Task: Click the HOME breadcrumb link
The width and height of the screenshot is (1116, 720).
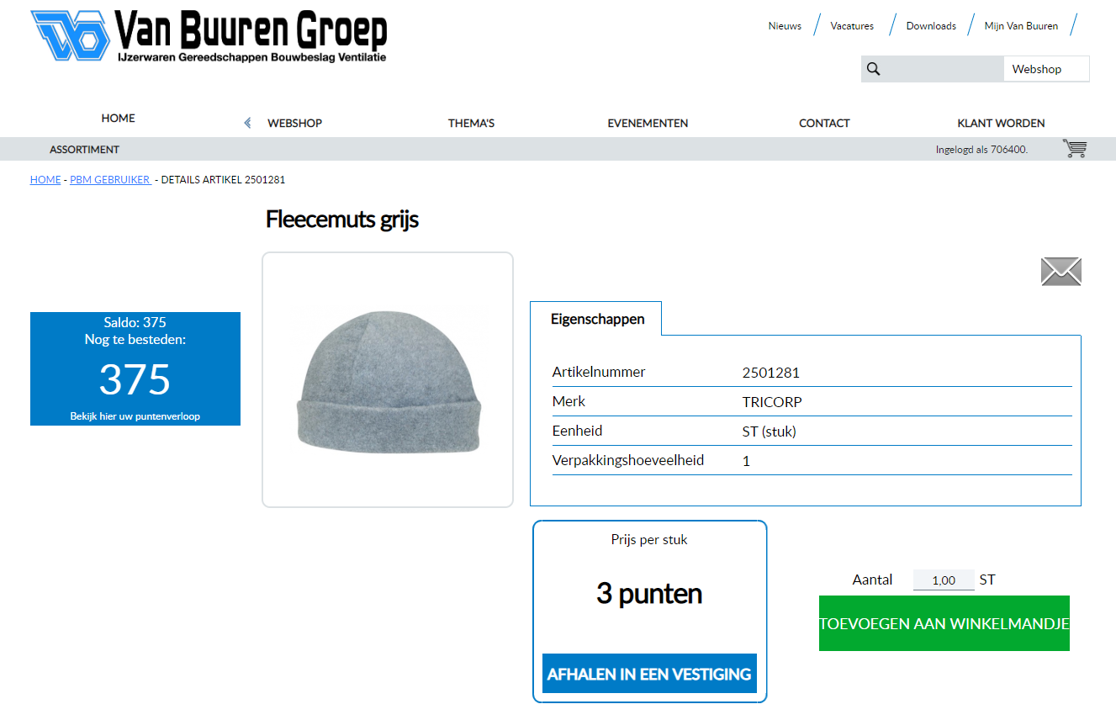Action: pos(46,179)
